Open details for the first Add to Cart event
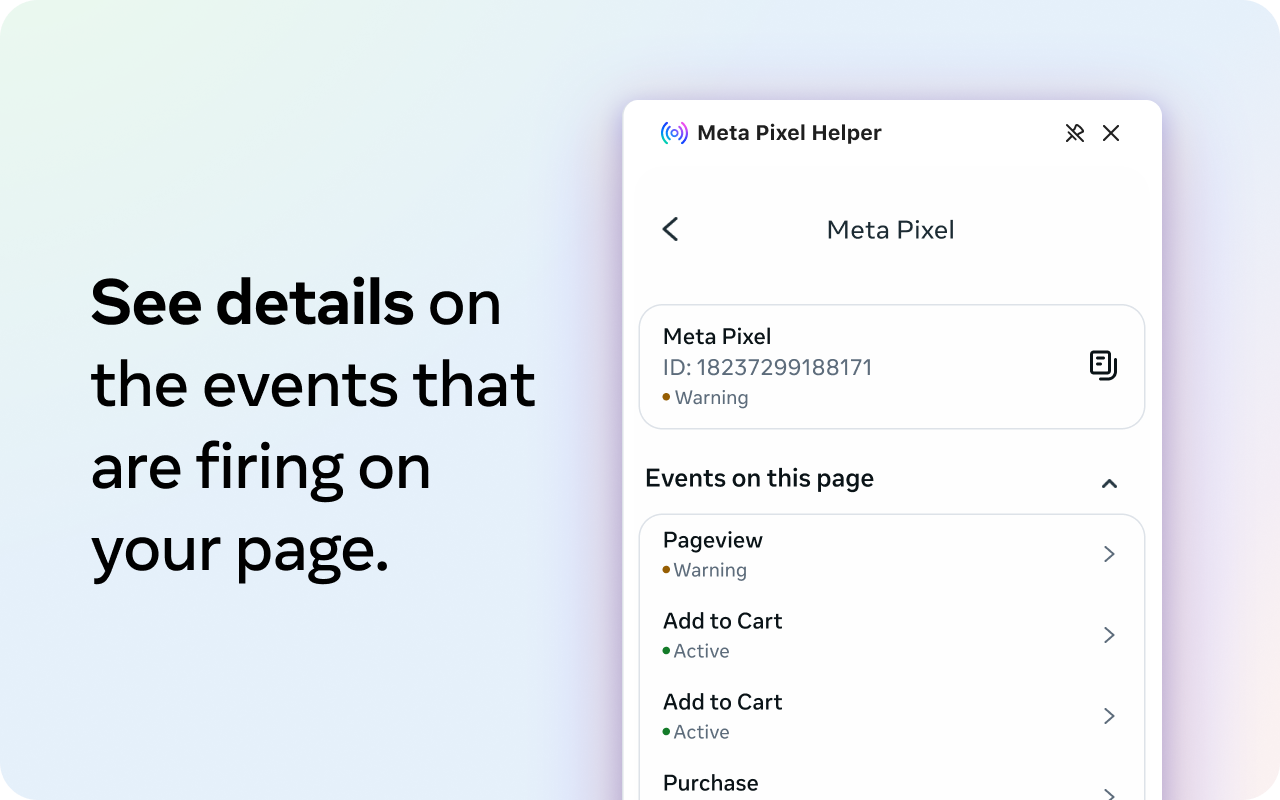The image size is (1280, 800). (1109, 635)
